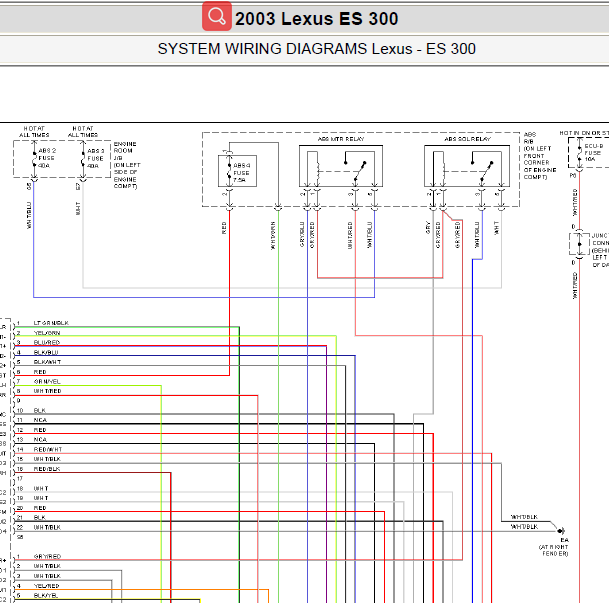Select the ABS 2 FUSE 40A label
Viewport: 609px width, 603px height.
[x=47, y=158]
